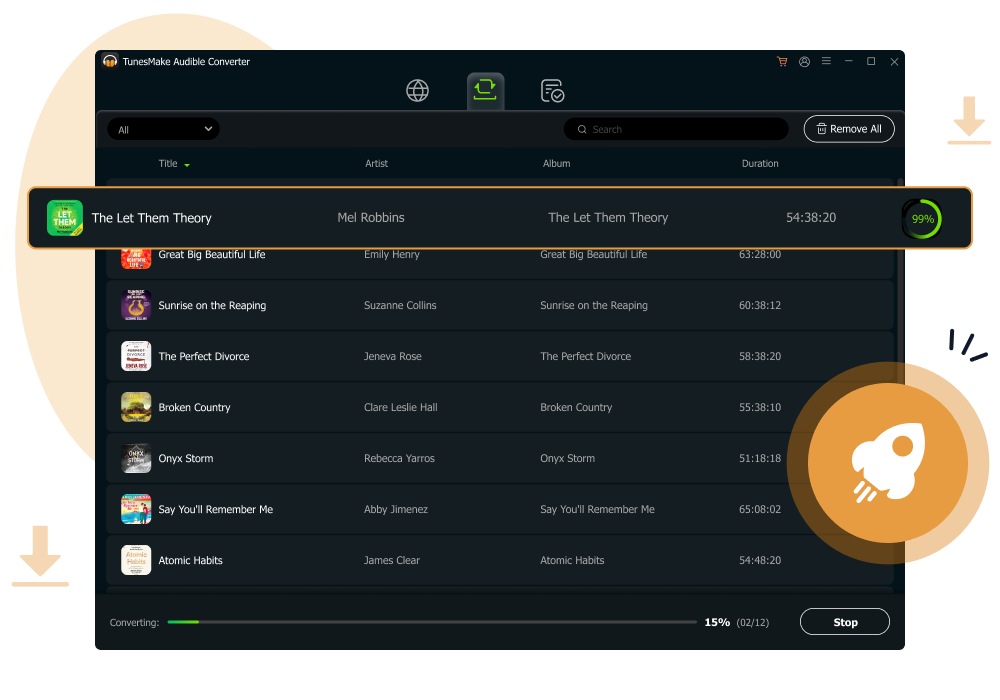Select The Perfect Divorce title
This screenshot has height=700, width=1000.
[203, 356]
